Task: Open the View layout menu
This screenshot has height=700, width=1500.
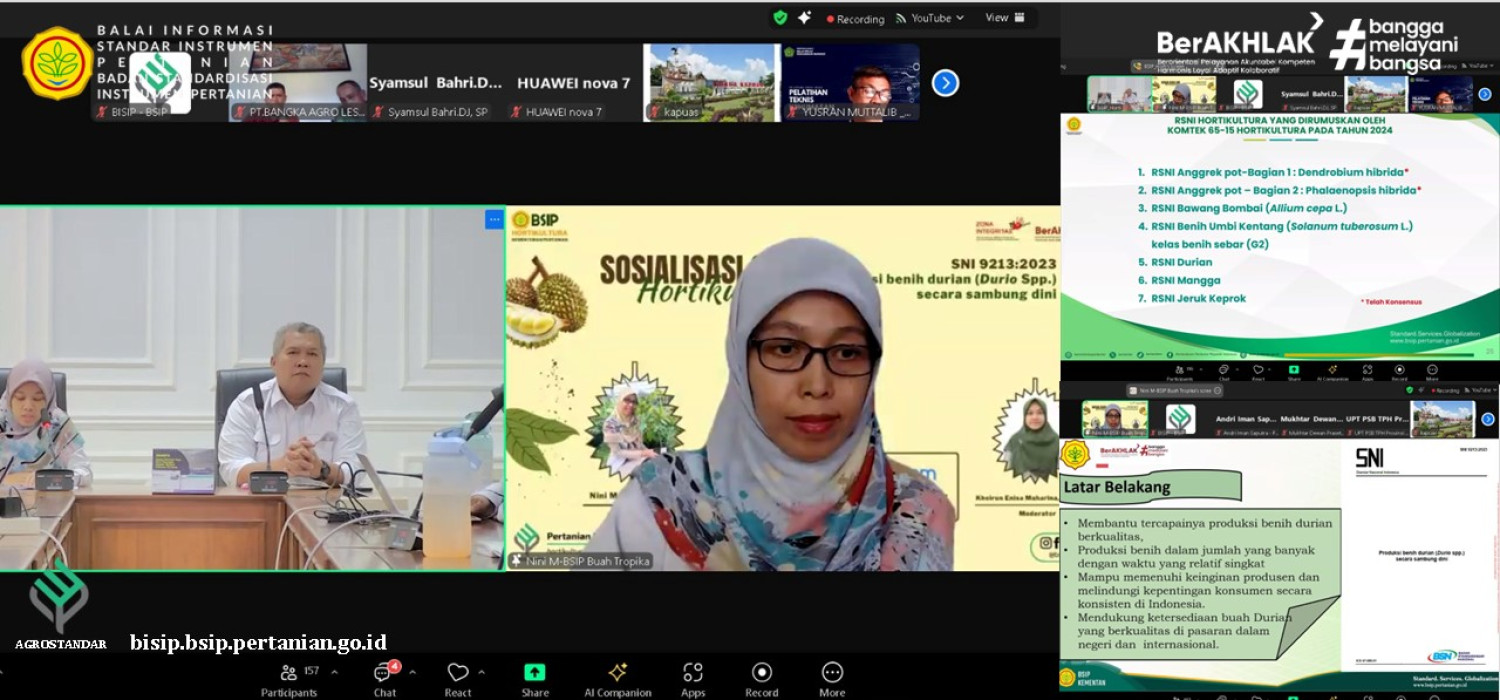Action: 1005,18
